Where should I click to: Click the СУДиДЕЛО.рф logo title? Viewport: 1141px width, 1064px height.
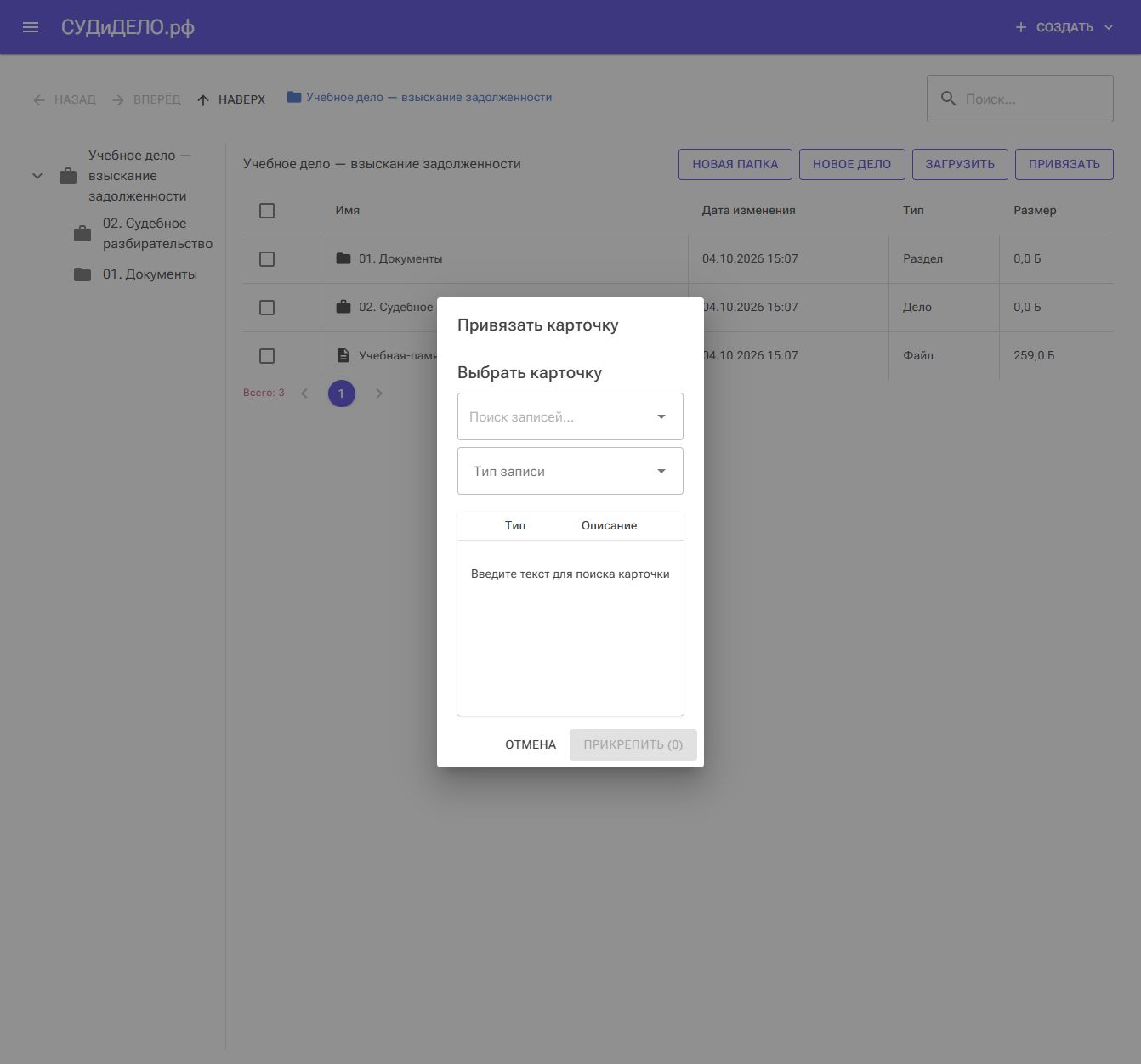128,27
